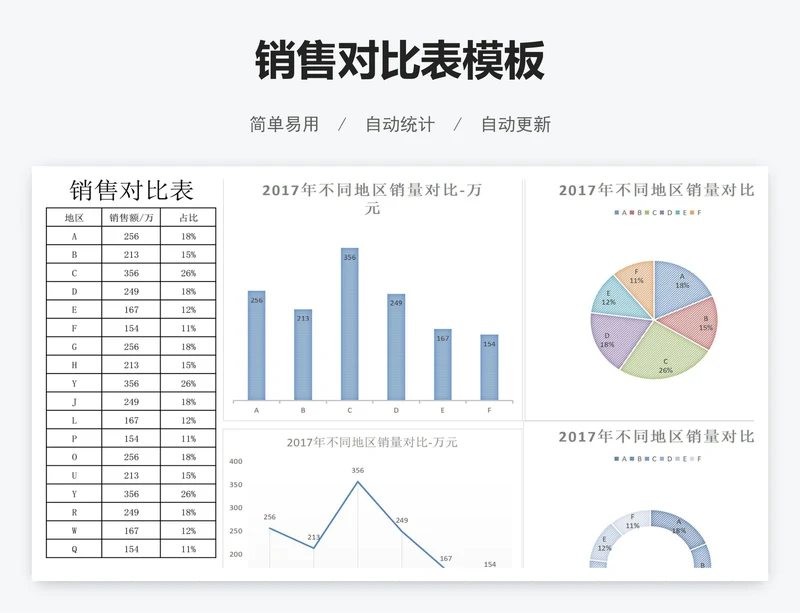Click the 300 y-axis label on the line chart
This screenshot has height=613, width=800.
point(236,508)
